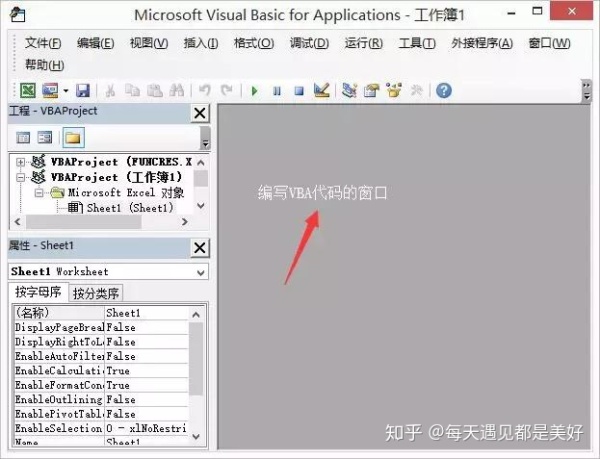Open Properties Window toolbar icon

point(371,91)
